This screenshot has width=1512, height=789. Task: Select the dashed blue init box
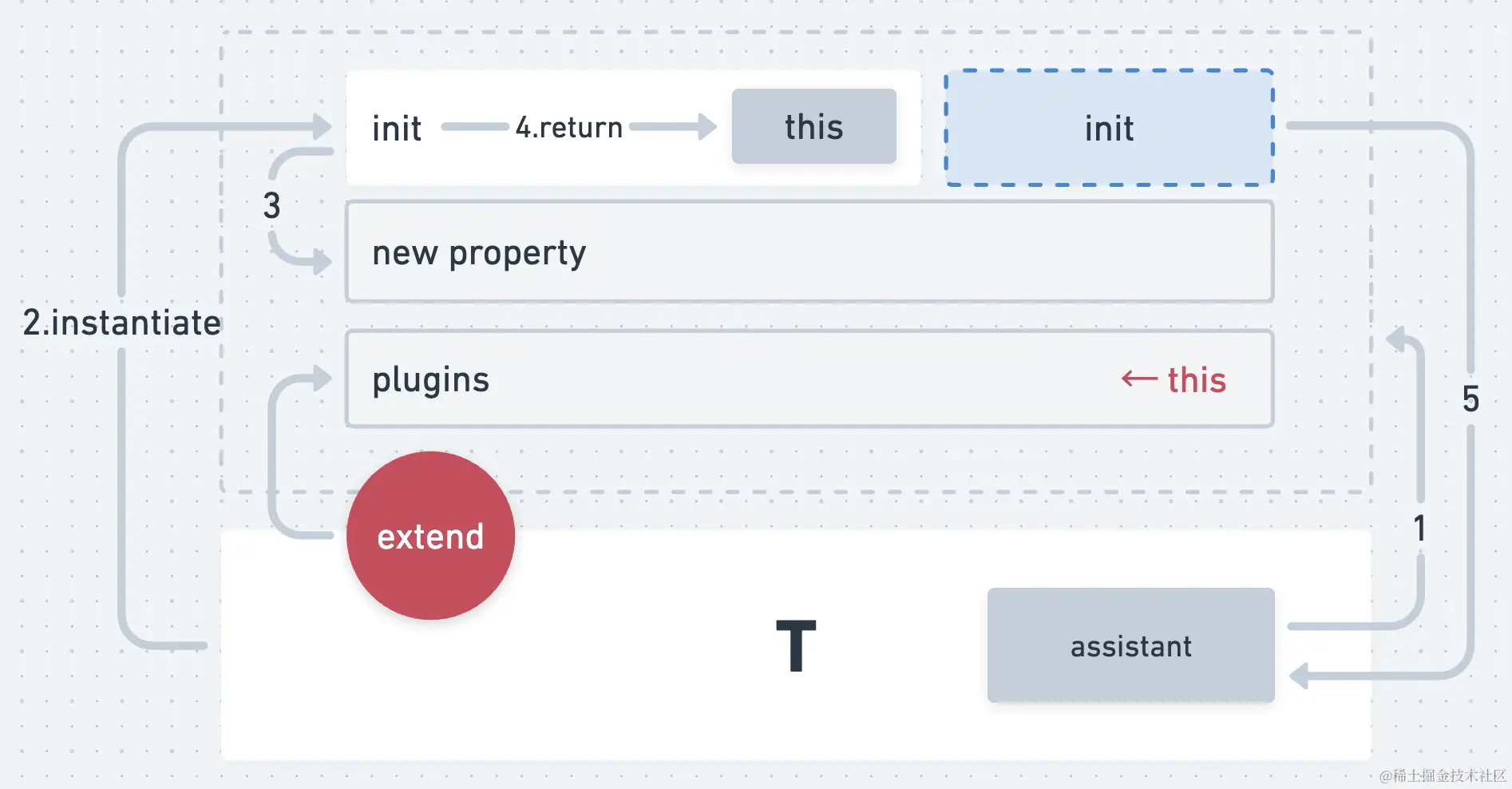(x=1109, y=128)
